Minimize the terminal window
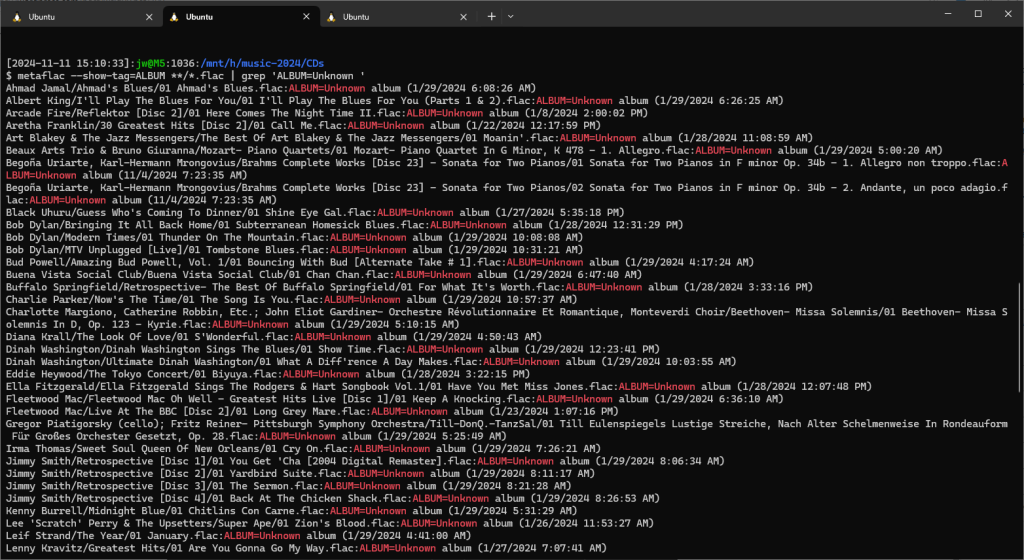 click(x=947, y=14)
